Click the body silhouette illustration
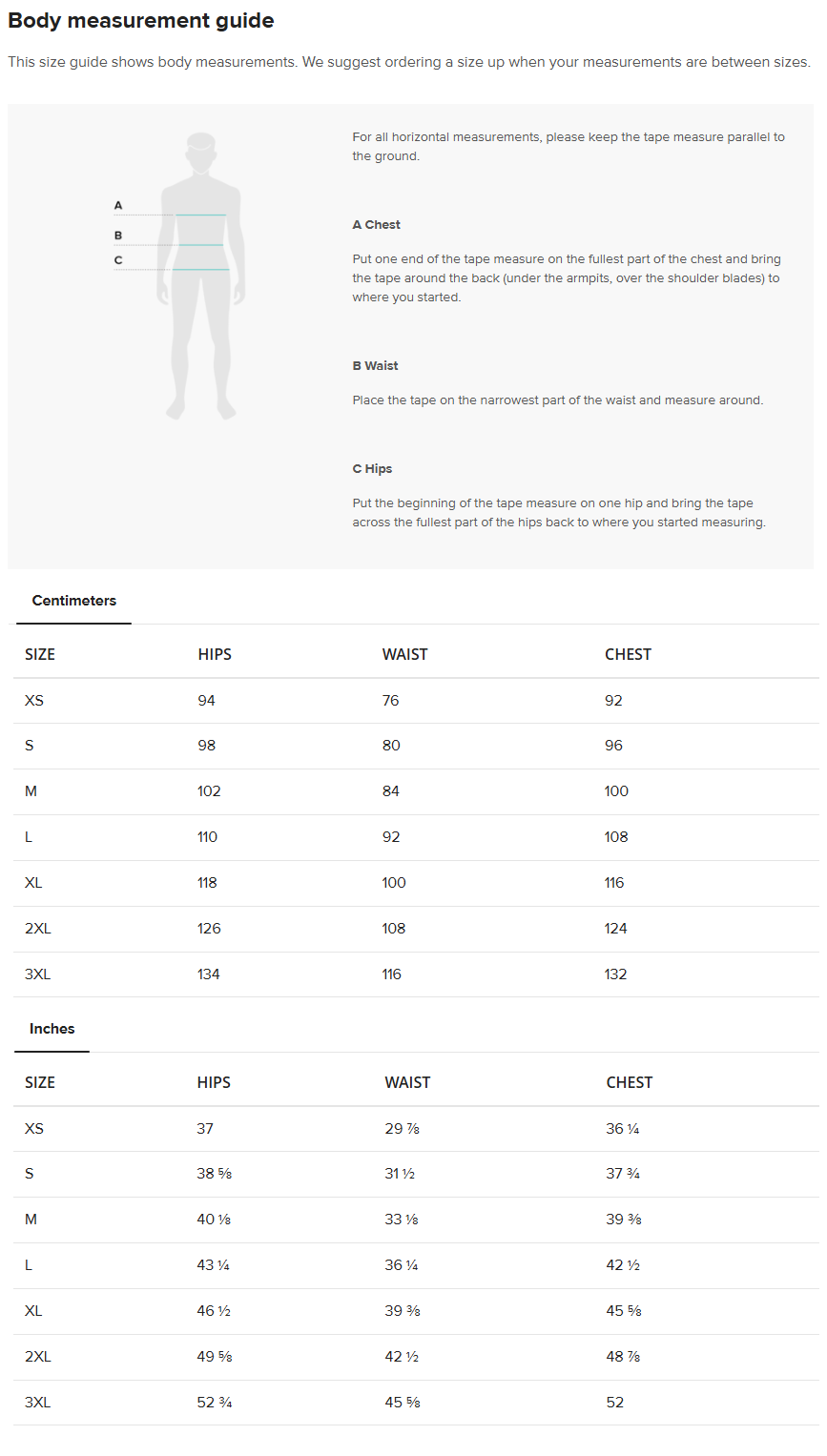Image resolution: width=827 pixels, height=1456 pixels. [201, 277]
